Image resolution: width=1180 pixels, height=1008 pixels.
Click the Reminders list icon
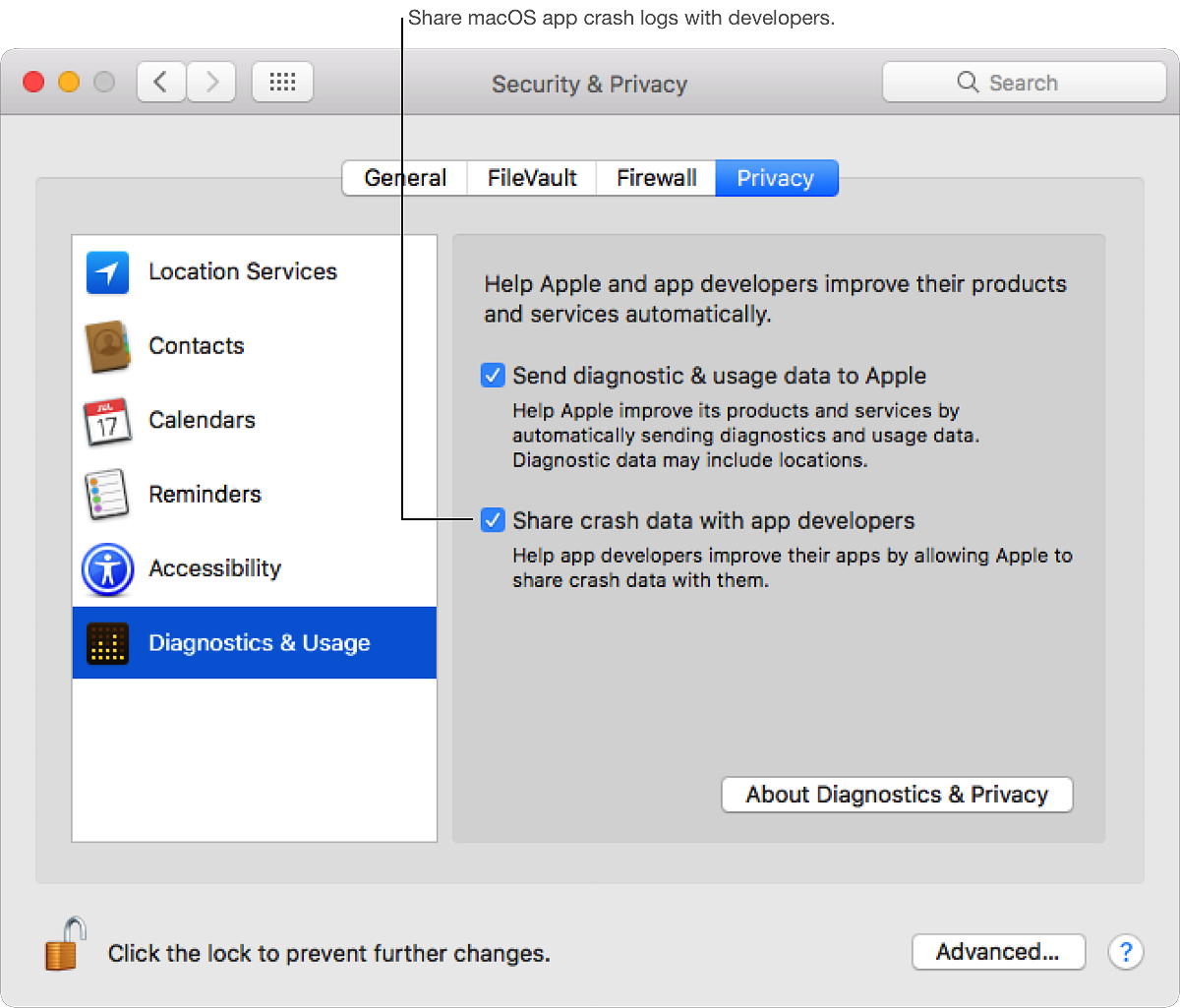point(107,495)
